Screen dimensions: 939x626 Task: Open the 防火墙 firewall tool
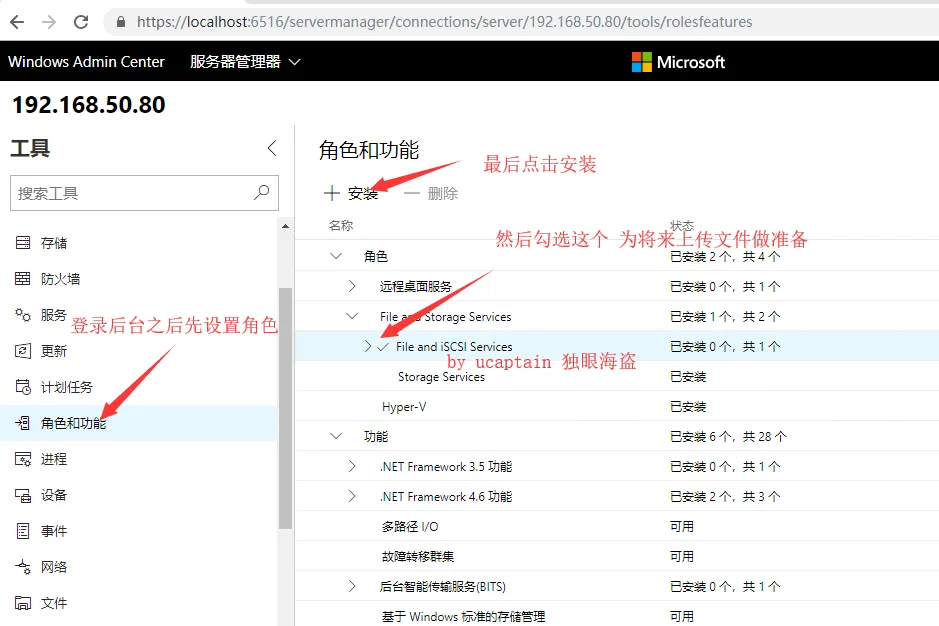139,279
